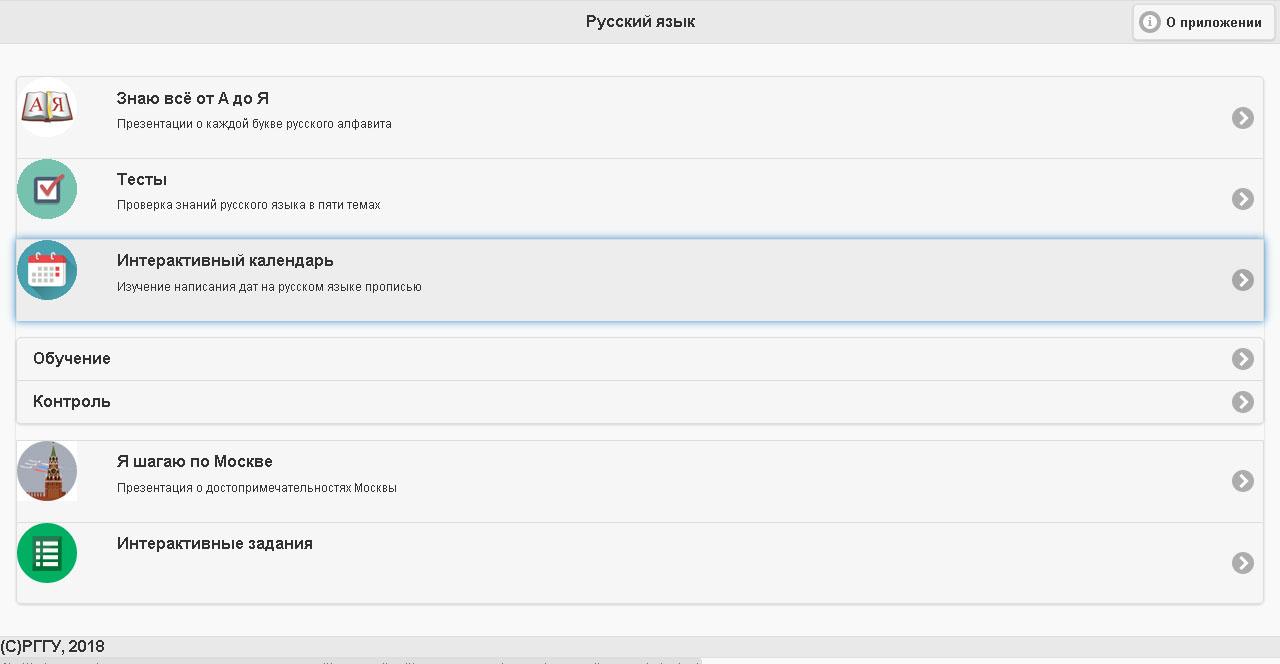Viewport: 1280px width, 664px height.
Task: Open 'Я шагаю по Москве' title
Action: pos(194,462)
